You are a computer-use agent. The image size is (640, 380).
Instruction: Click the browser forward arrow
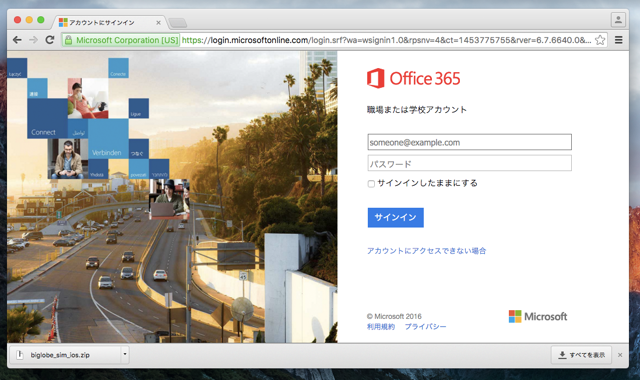coord(33,40)
